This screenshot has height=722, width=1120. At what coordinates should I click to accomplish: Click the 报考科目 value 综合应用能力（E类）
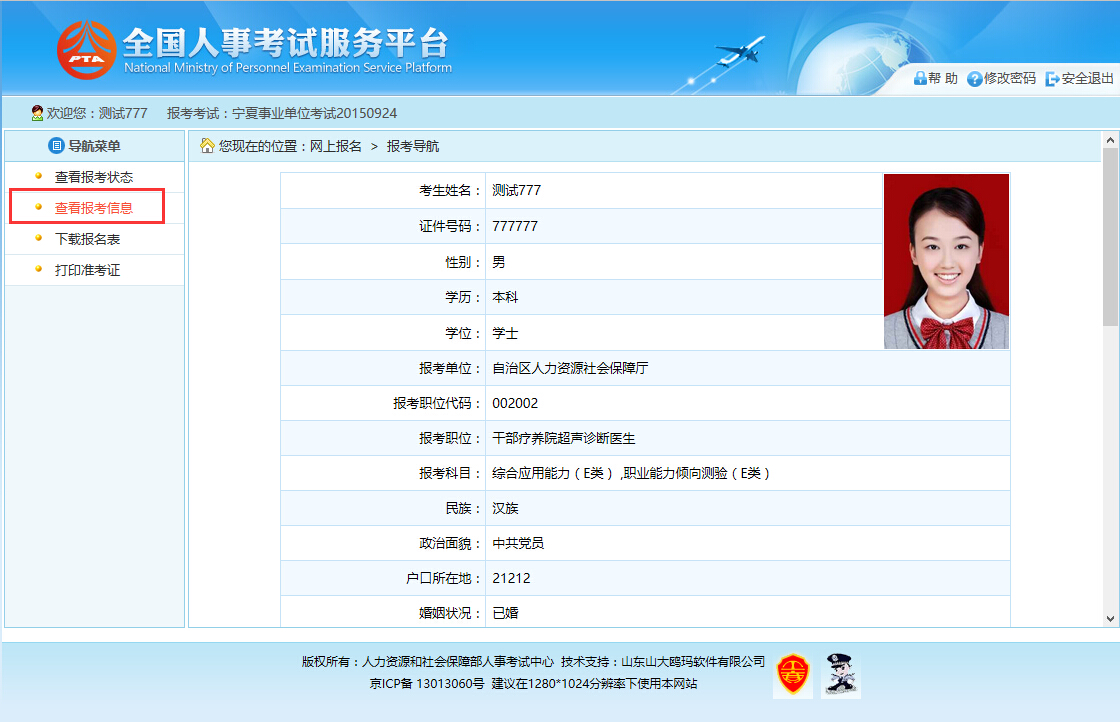(553, 473)
